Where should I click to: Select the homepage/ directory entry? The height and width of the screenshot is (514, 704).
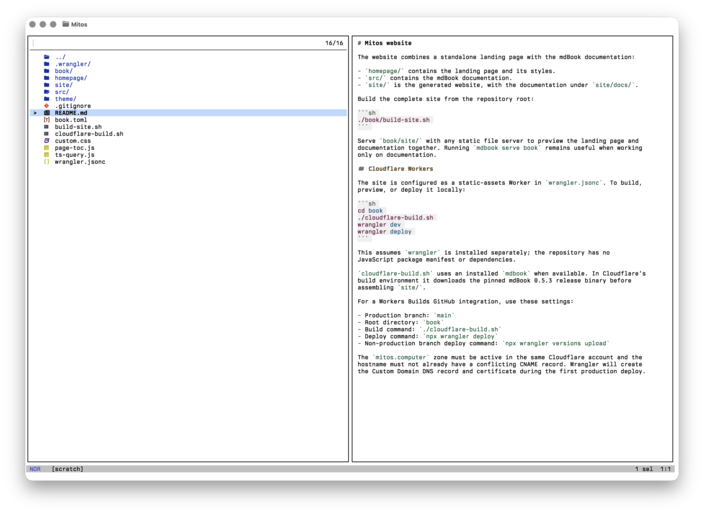tap(71, 78)
